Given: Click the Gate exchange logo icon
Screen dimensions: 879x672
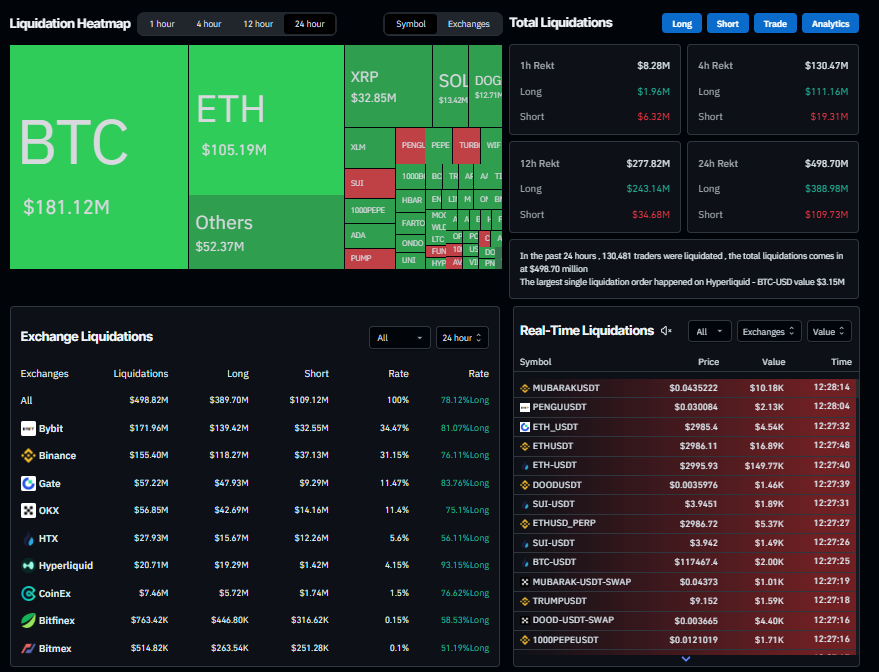Looking at the screenshot, I should [x=28, y=483].
